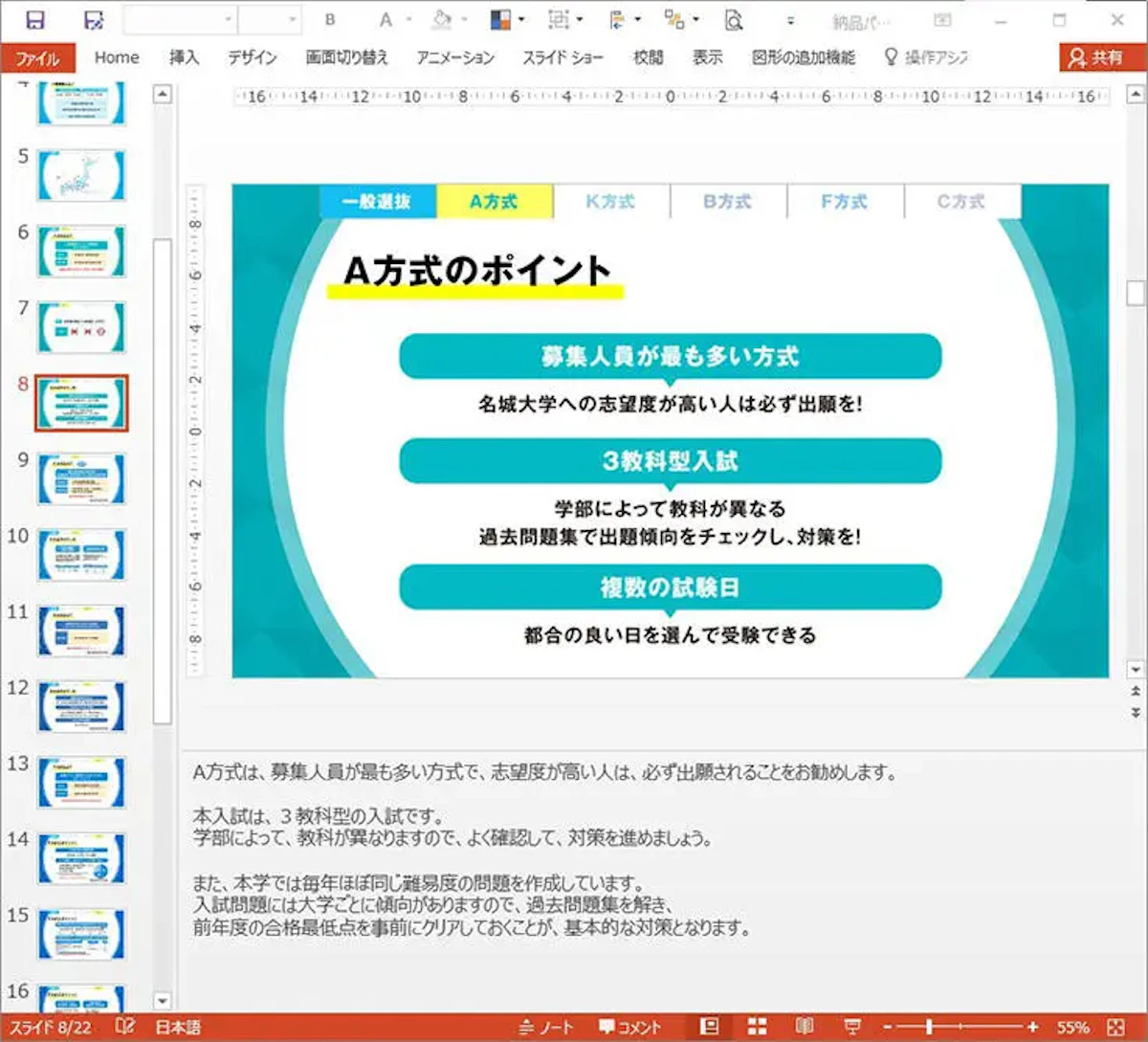Open the font color dropdown arrow
Image resolution: width=1148 pixels, height=1042 pixels.
[x=409, y=19]
